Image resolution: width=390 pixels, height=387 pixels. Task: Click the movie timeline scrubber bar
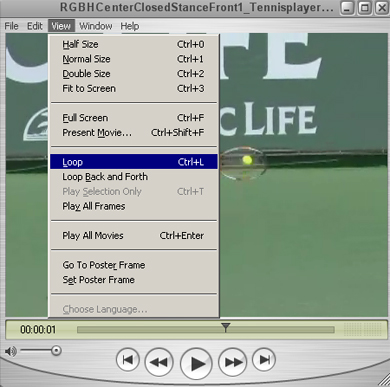pos(205,330)
